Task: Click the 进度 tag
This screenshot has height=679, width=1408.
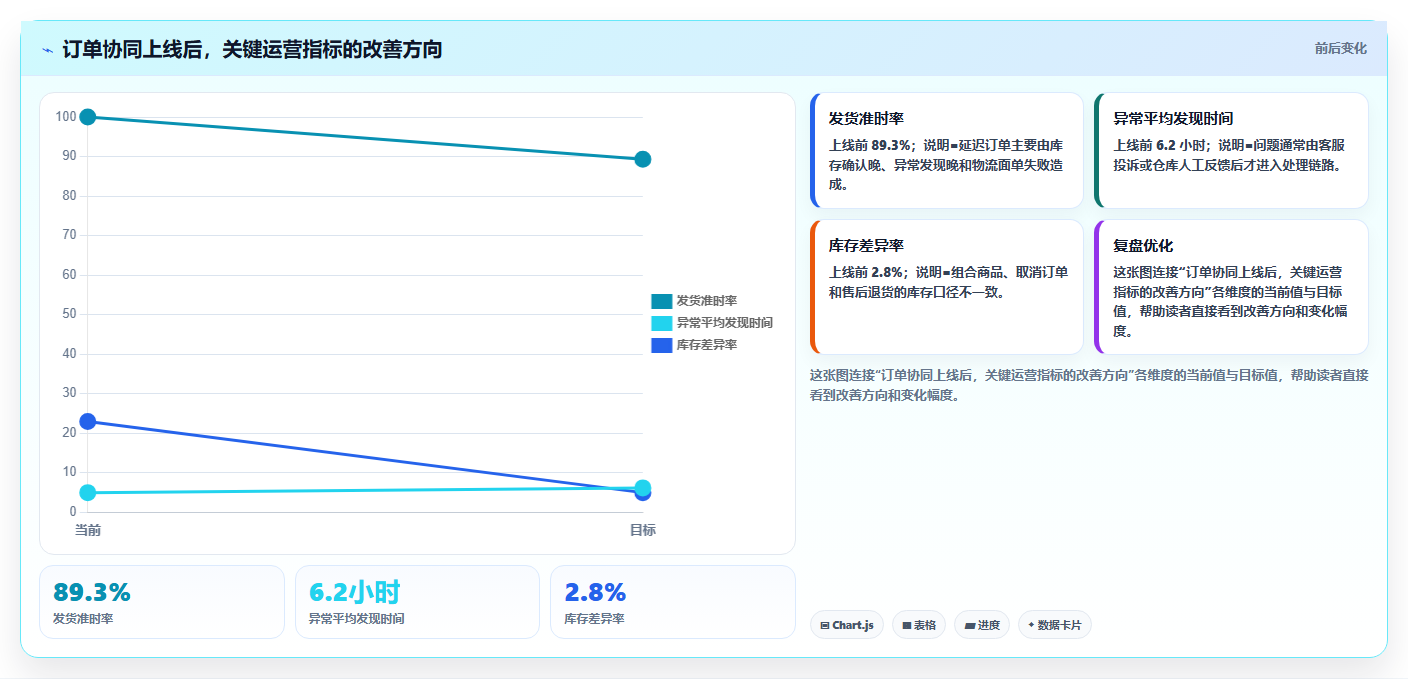Action: pyautogui.click(x=982, y=625)
